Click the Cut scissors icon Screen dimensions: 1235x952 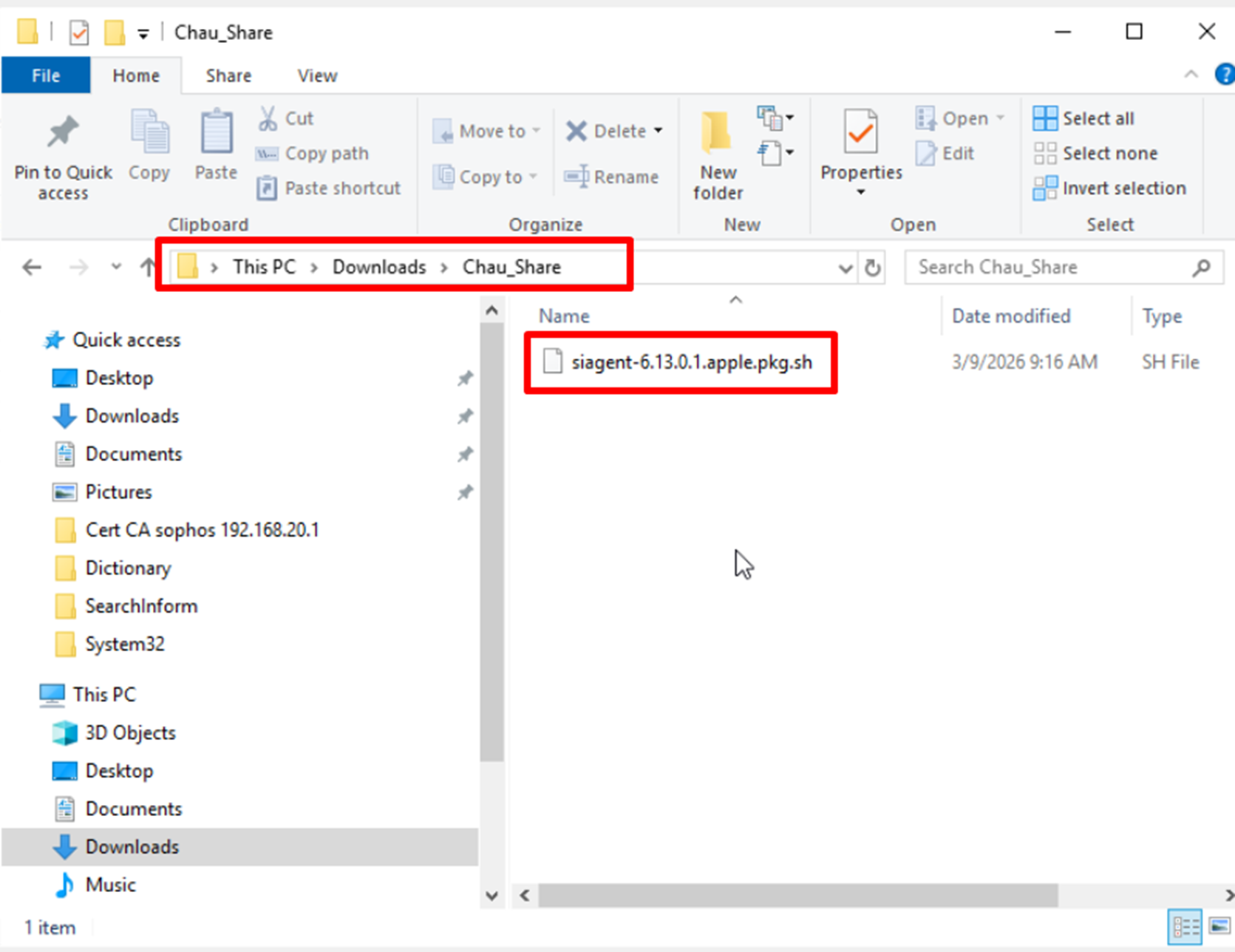click(x=268, y=118)
